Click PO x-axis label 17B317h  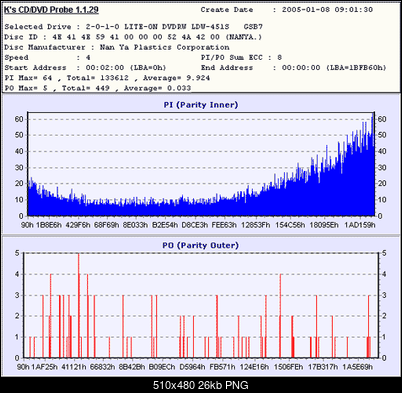click(323, 367)
